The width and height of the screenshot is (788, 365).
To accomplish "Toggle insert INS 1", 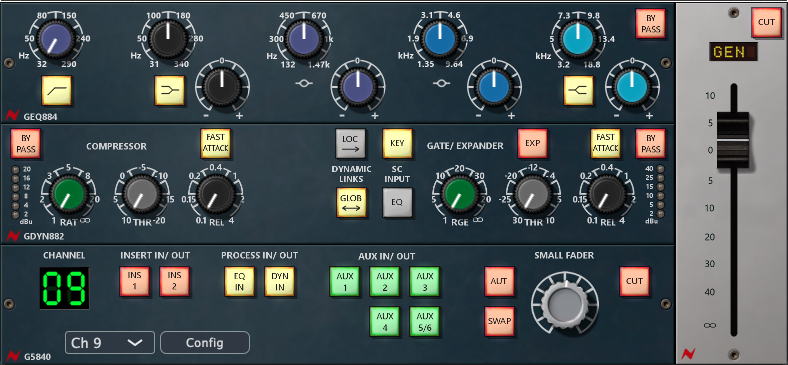I will pyautogui.click(x=135, y=281).
